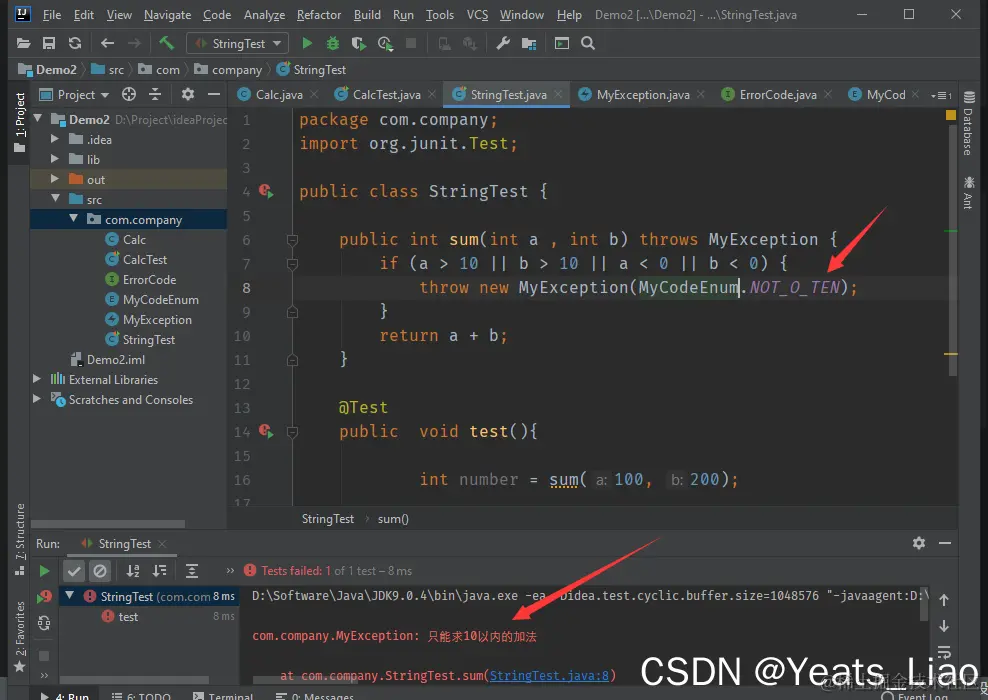This screenshot has width=988, height=700.
Task: Open file via the toolbar Open icon
Action: coord(23,43)
